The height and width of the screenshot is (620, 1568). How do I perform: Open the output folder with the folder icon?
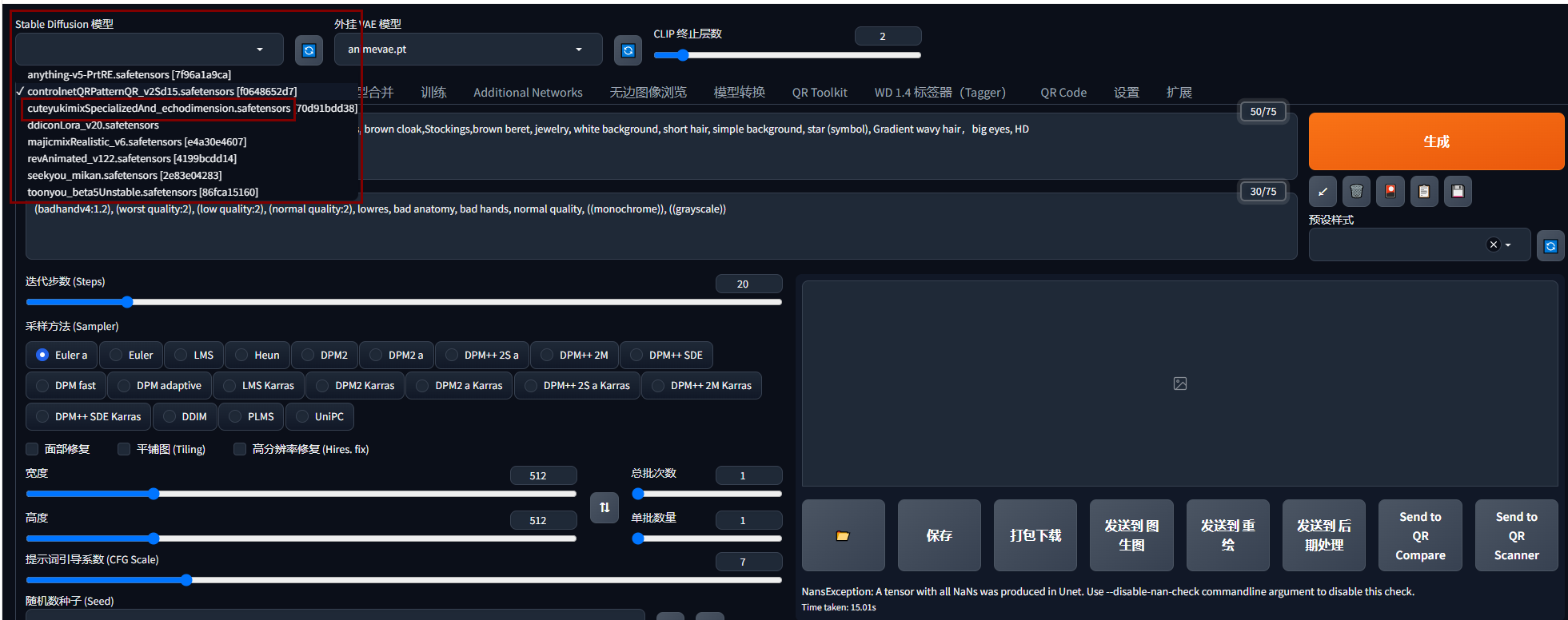click(843, 535)
